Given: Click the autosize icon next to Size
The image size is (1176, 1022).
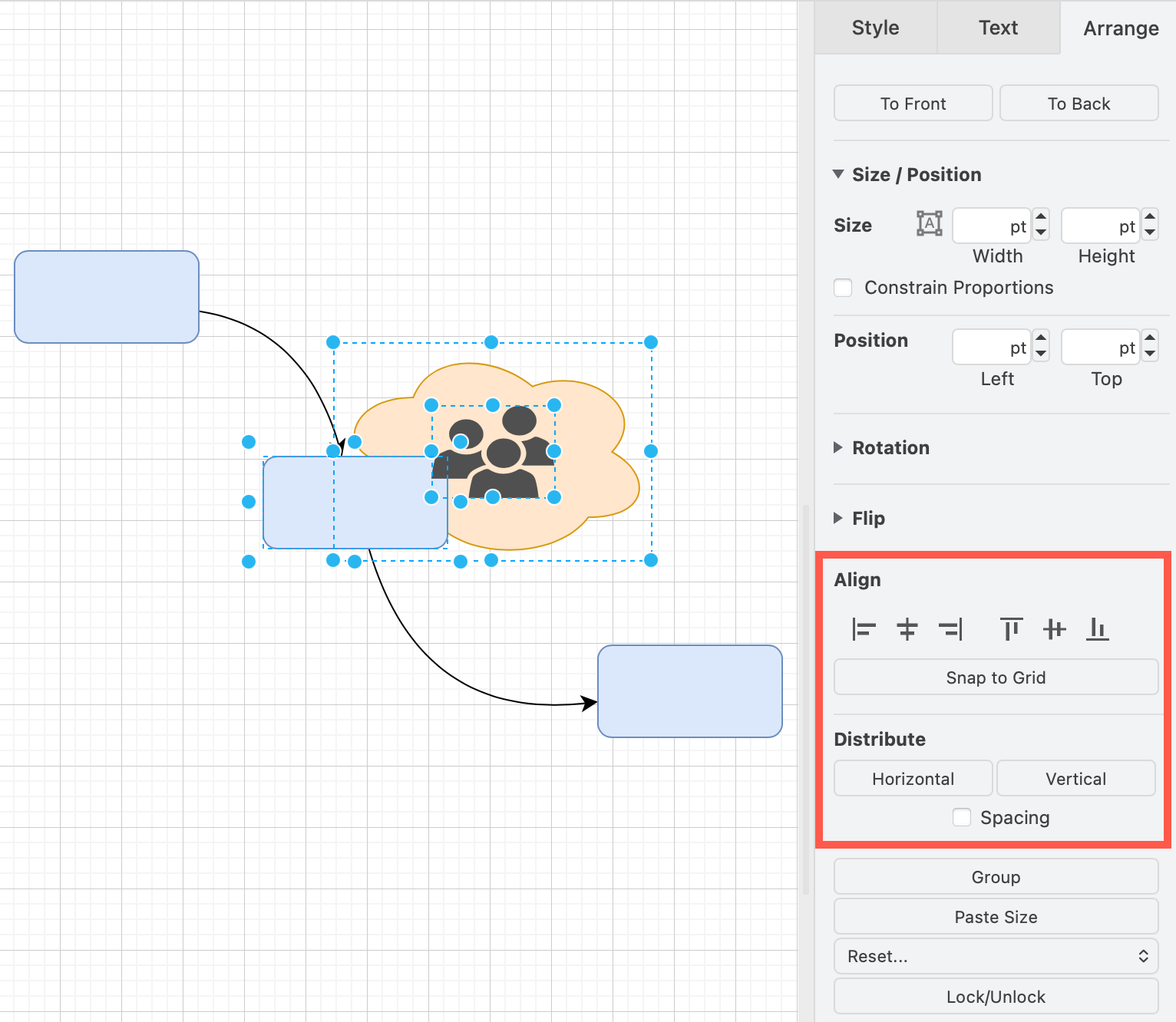Looking at the screenshot, I should tap(929, 223).
